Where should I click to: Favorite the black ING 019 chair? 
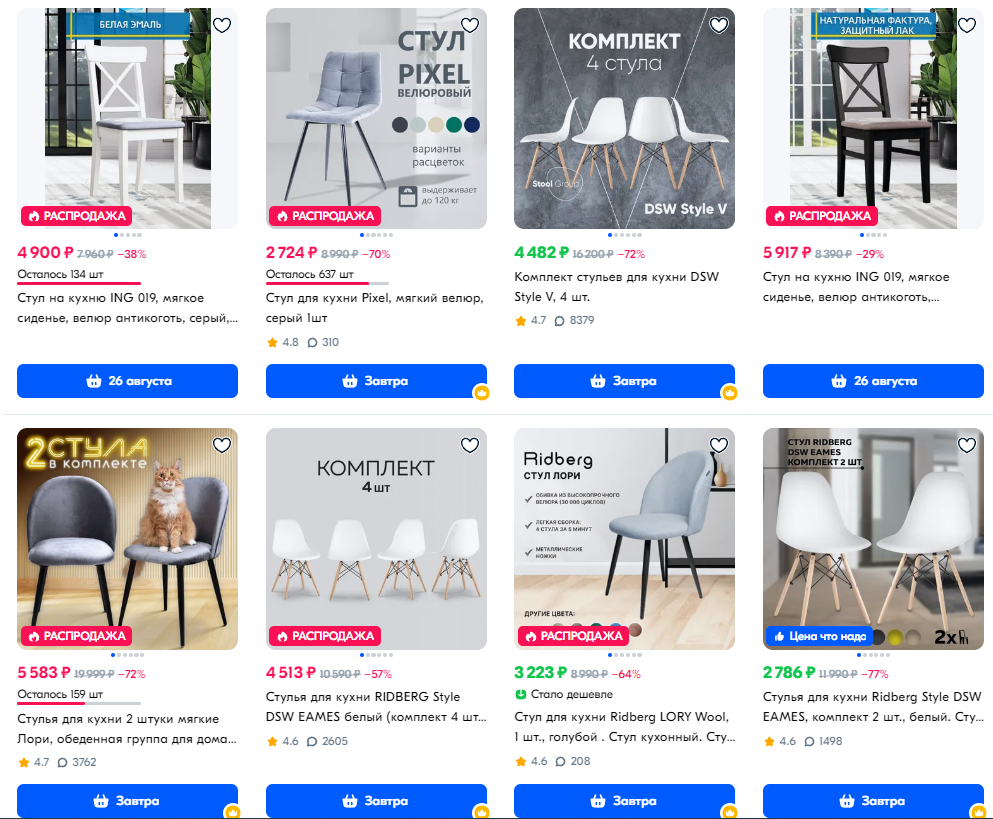pyautogui.click(x=966, y=25)
